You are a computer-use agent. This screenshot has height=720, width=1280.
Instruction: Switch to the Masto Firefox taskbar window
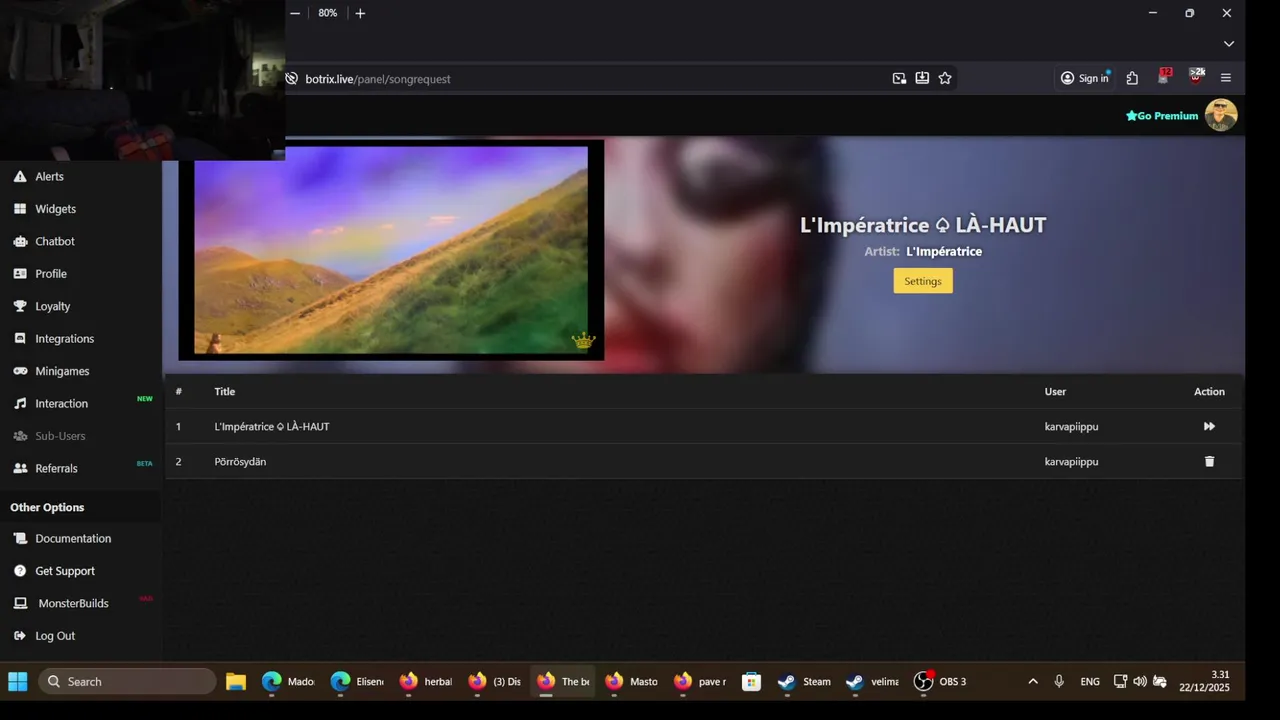click(x=632, y=682)
